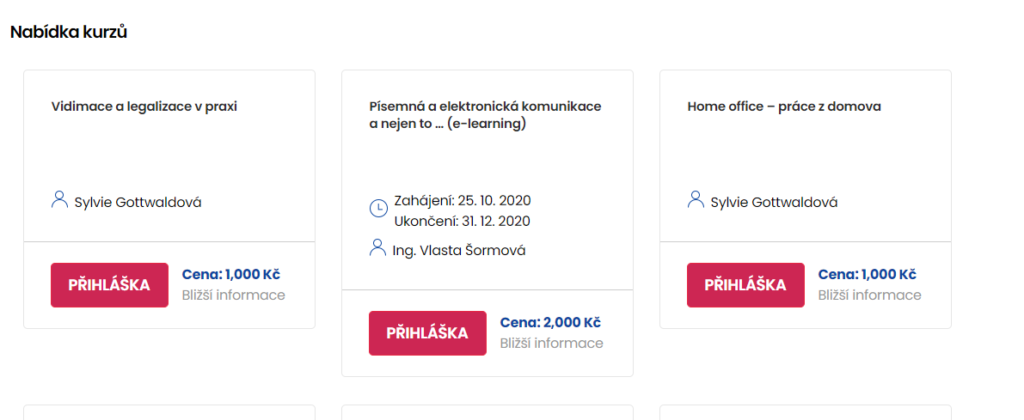Viewport: 1024px width, 420px height.
Task: Open Bližší informace for Vidimace a legalizace
Action: point(233,295)
